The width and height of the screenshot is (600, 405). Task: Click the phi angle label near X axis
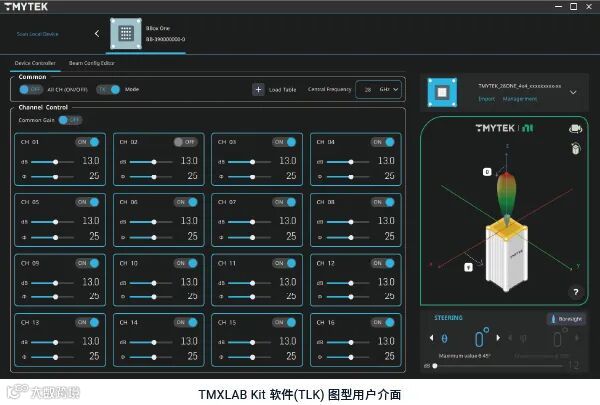coord(468,267)
